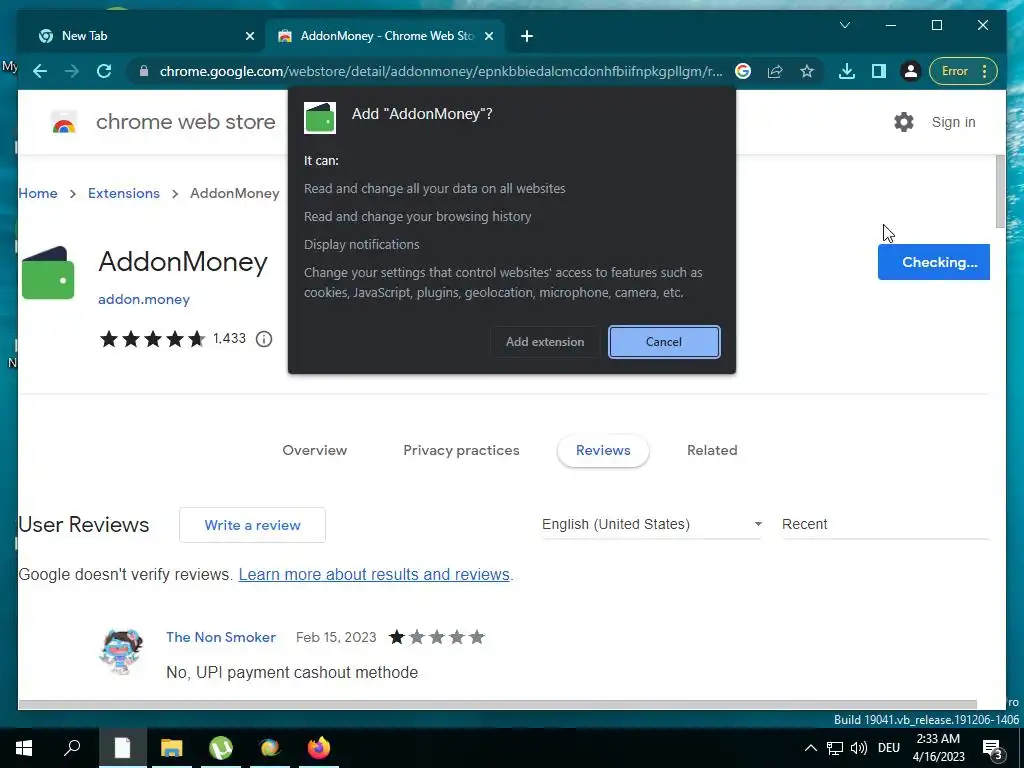
Task: Open uTorrent from taskbar
Action: (221, 748)
